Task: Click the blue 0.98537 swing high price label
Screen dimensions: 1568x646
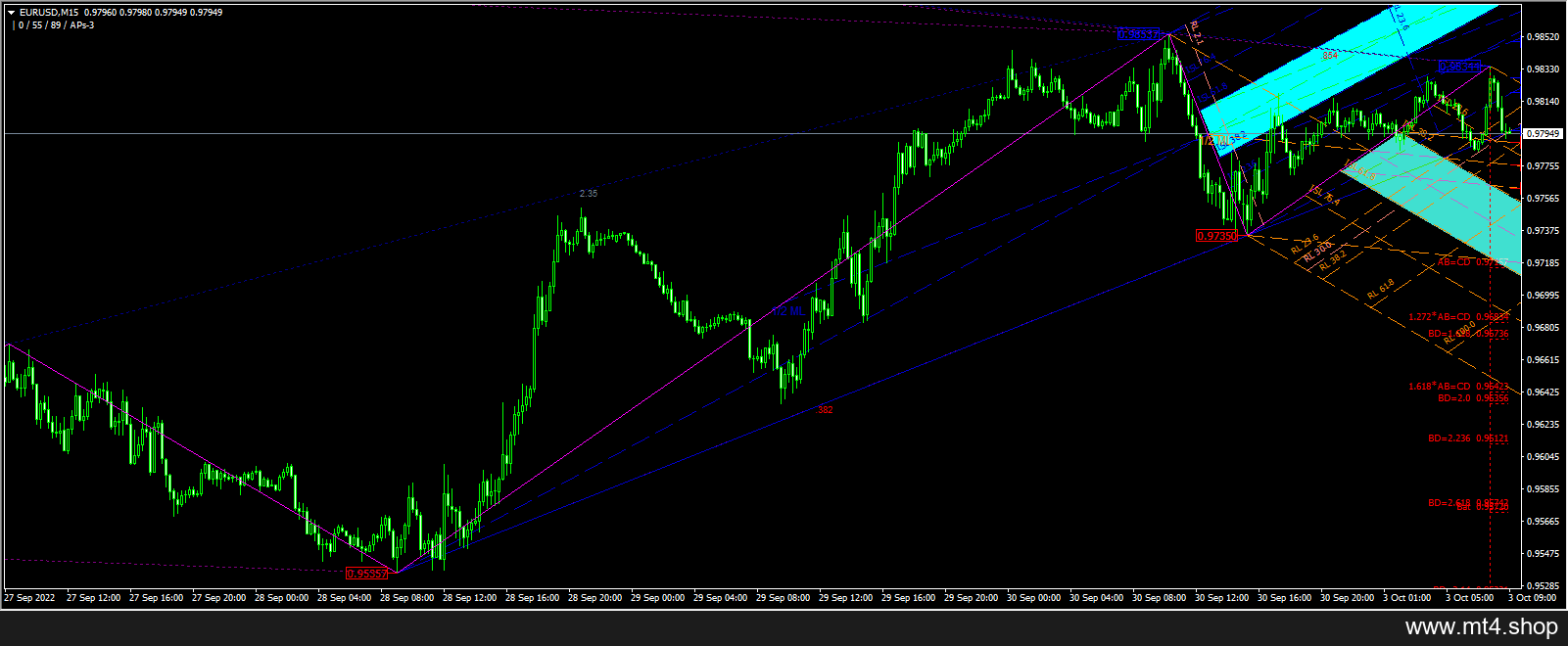Action: (1138, 35)
